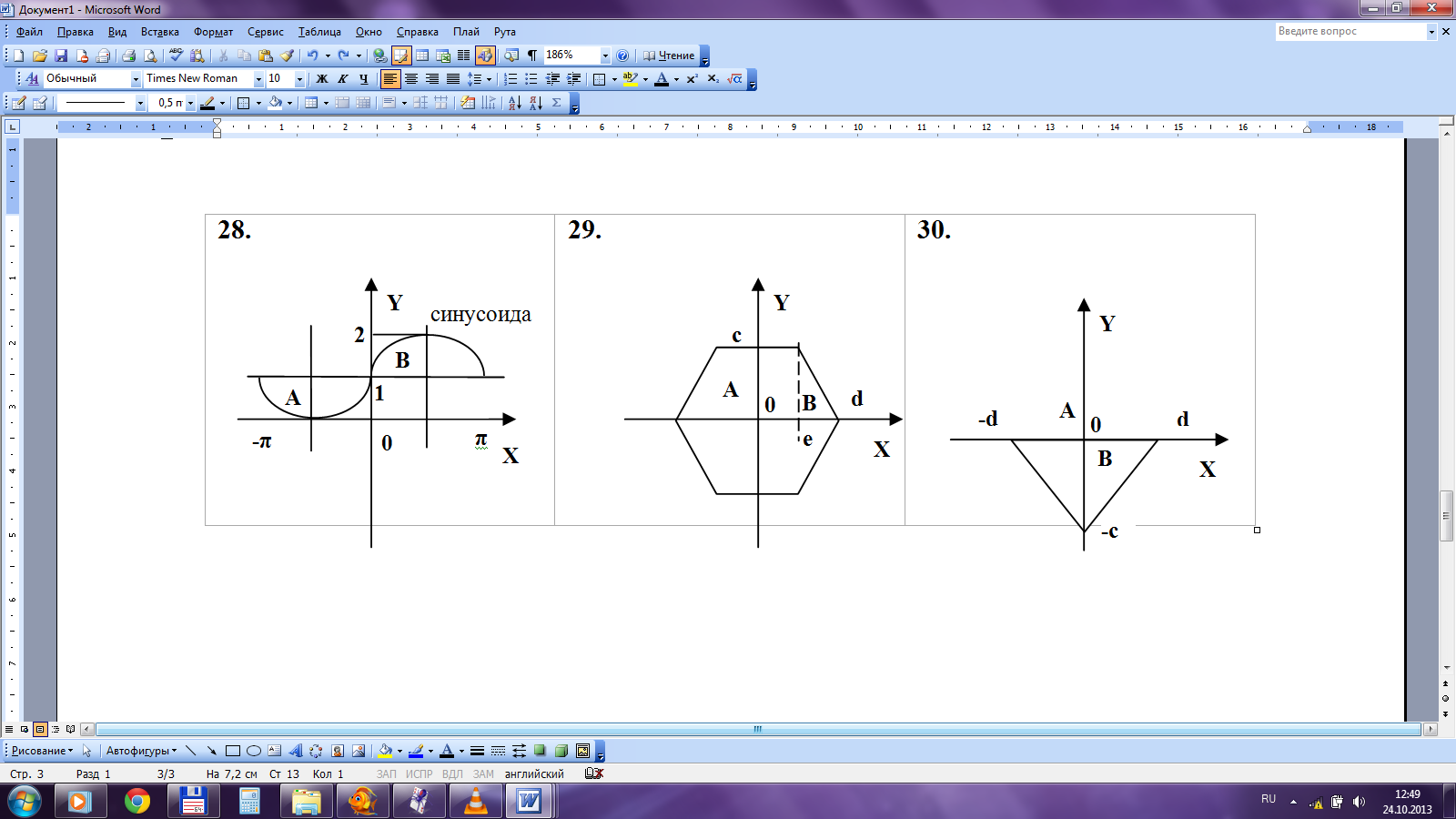Viewport: 1456px width, 819px height.
Task: Open the zoom percentage dropdown (186%)
Action: (605, 56)
